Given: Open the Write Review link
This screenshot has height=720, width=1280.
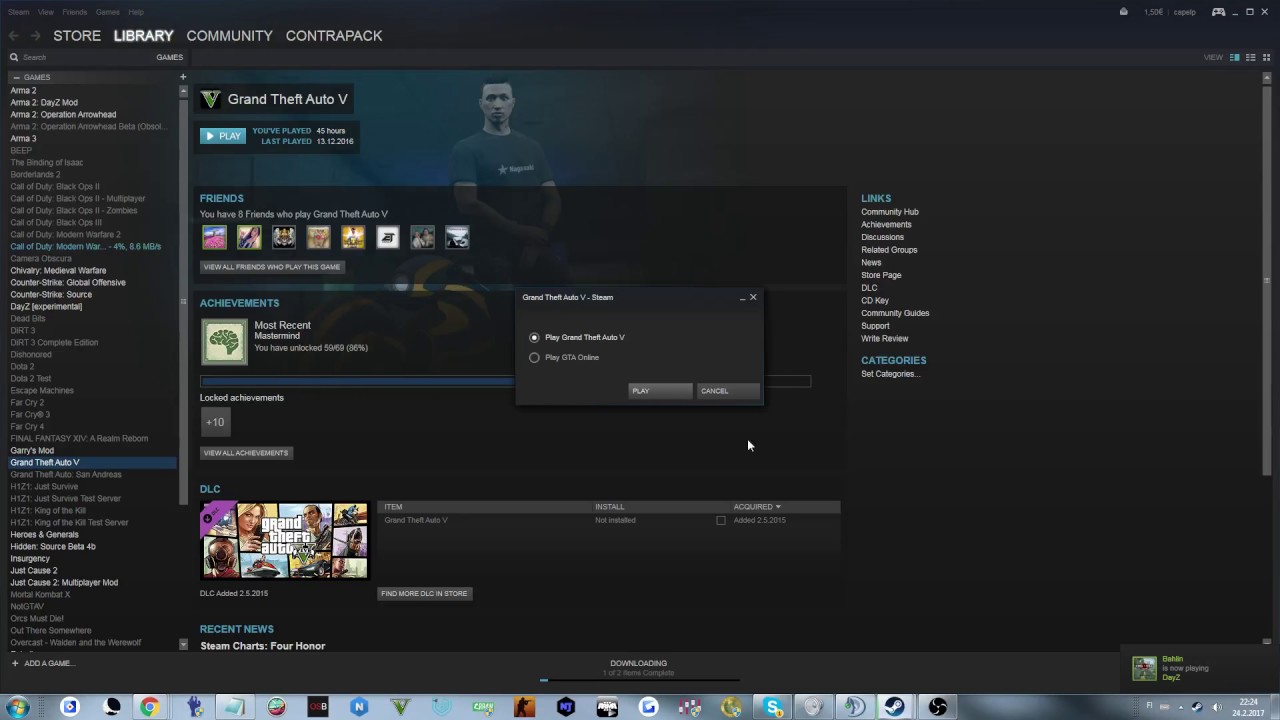Looking at the screenshot, I should 885,339.
